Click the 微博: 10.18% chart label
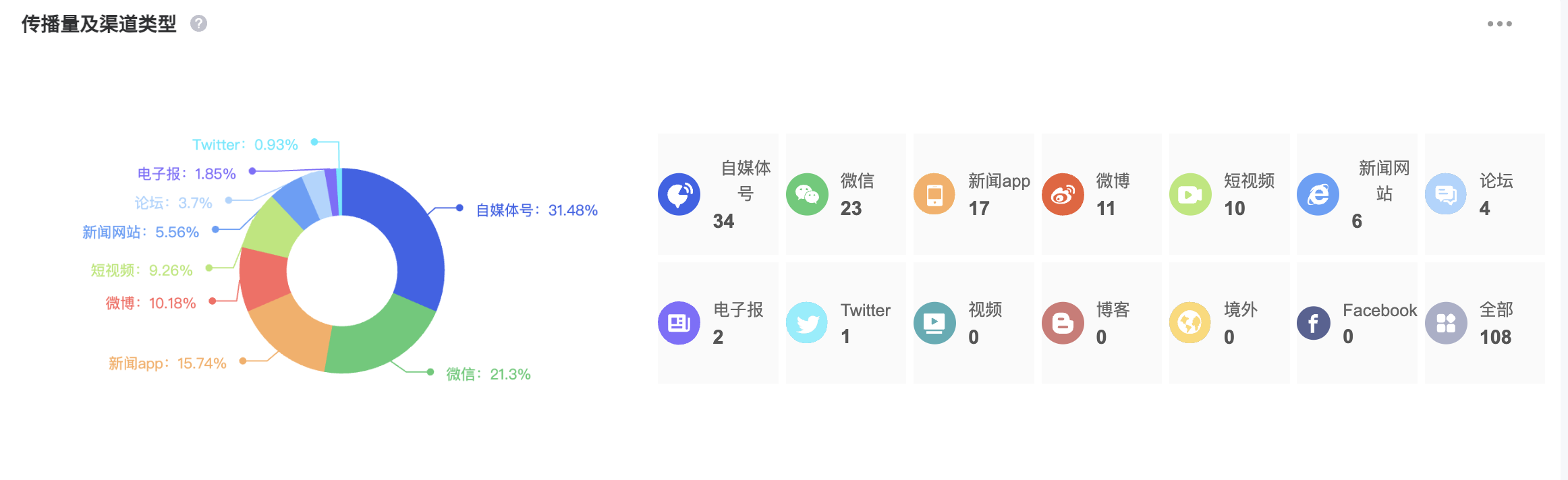This screenshot has height=480, width=1568. 150,303
